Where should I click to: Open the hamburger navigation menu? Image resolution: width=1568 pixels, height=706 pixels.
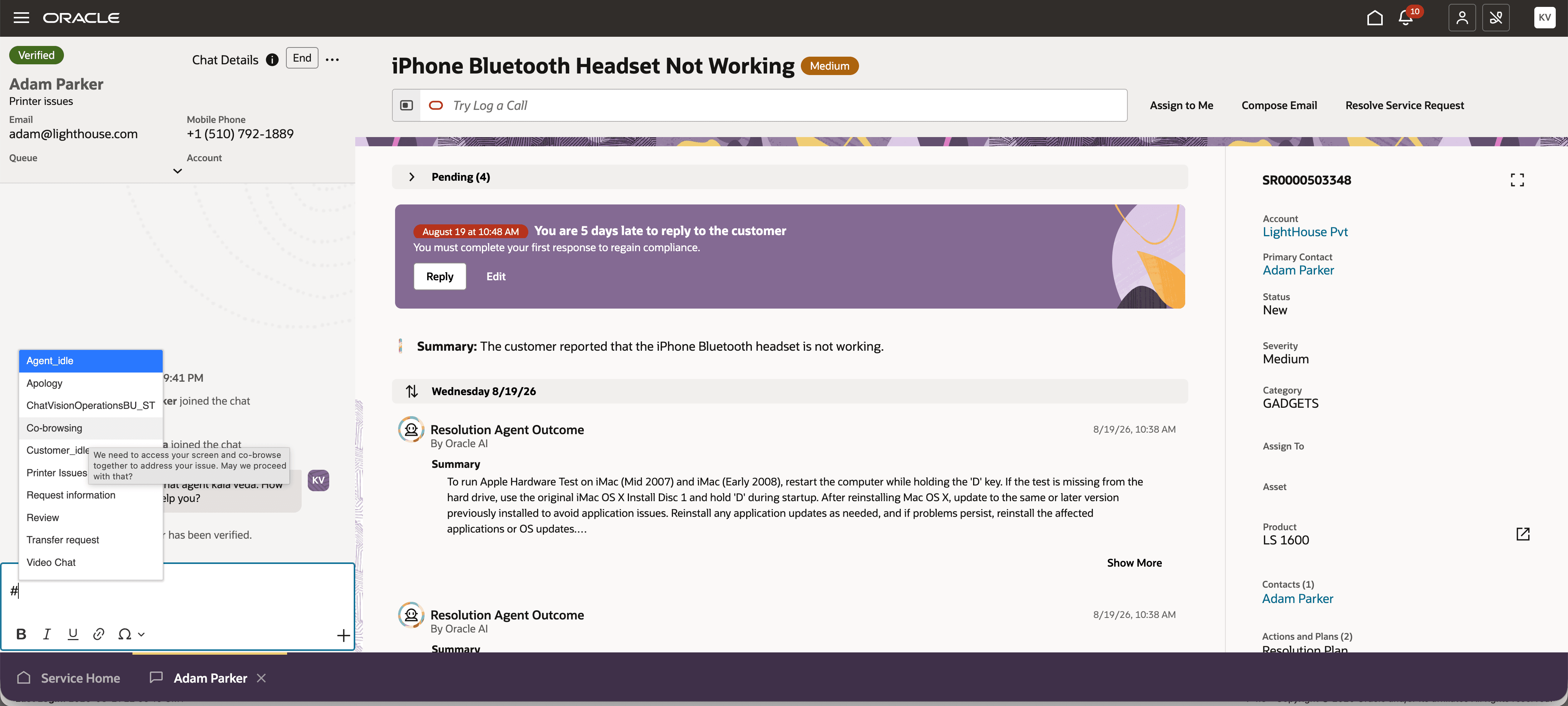tap(21, 18)
